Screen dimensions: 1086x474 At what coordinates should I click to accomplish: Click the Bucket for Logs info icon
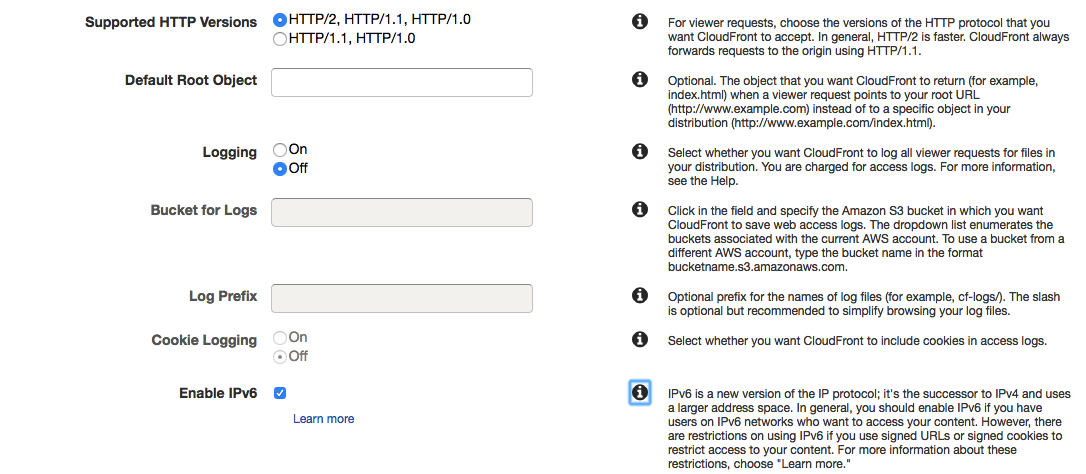(x=640, y=209)
